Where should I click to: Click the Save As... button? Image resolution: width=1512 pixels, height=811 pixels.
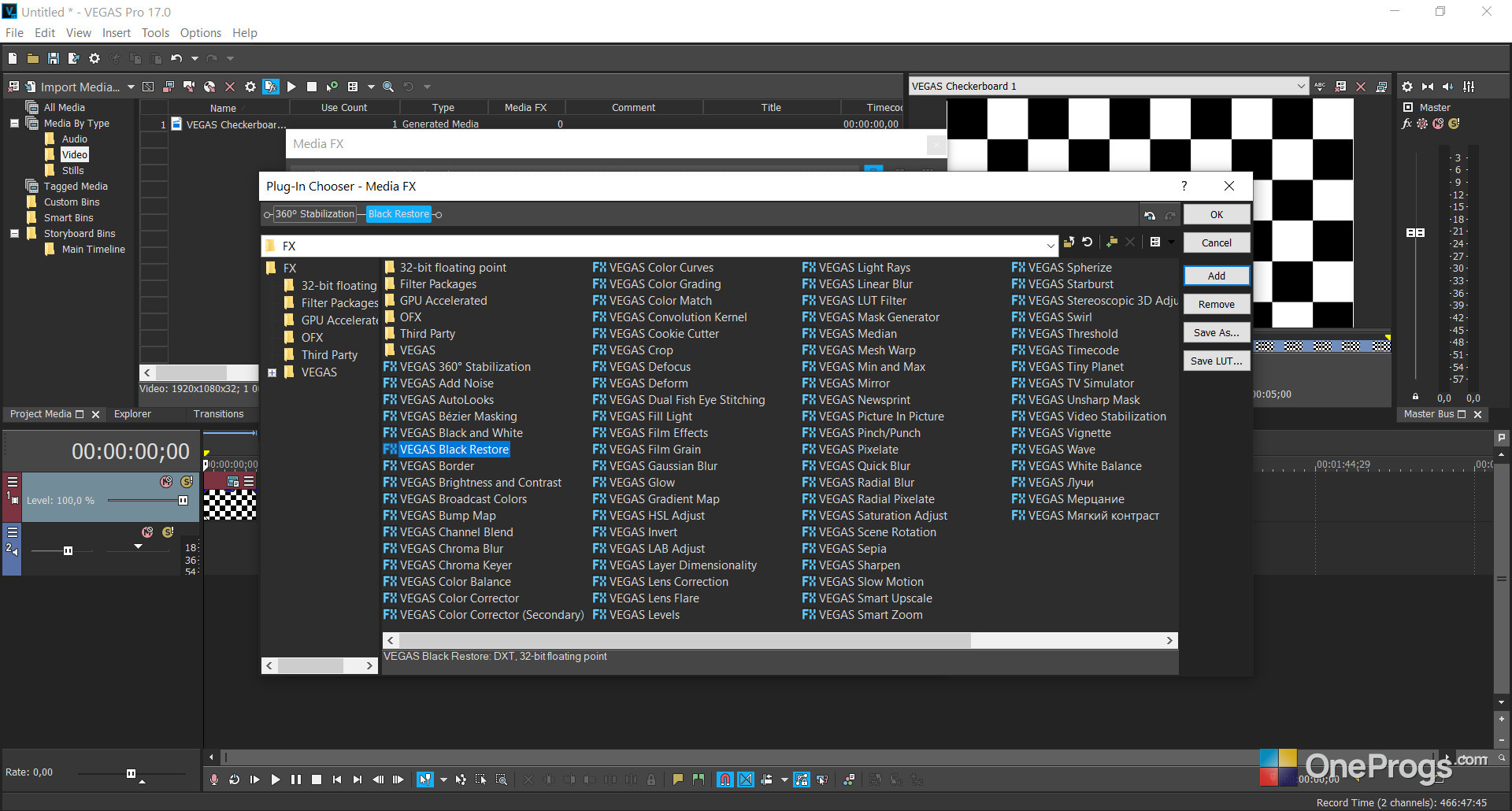1217,333
